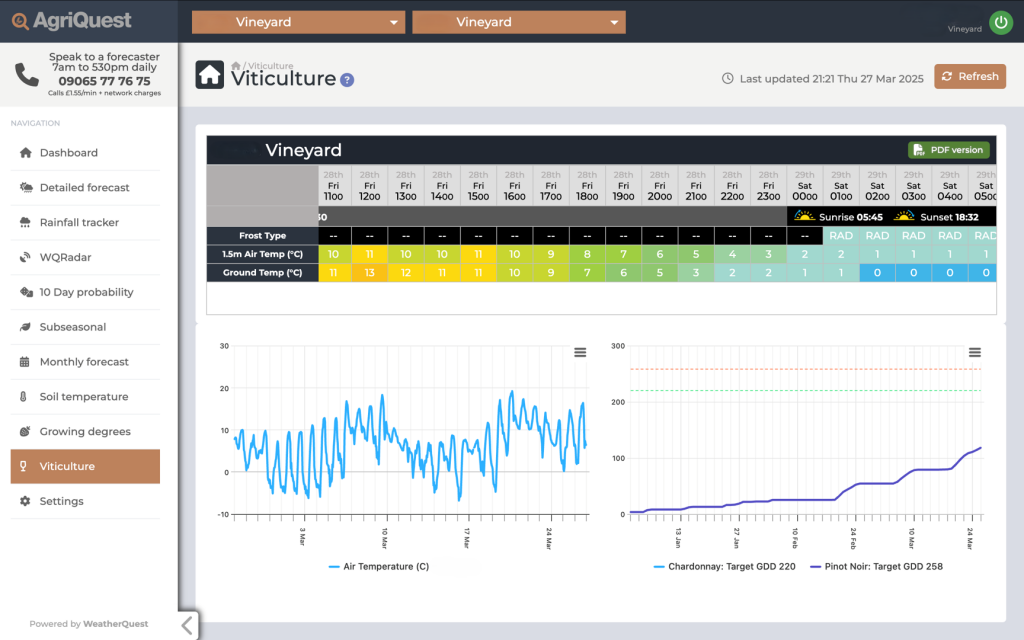Image resolution: width=1024 pixels, height=640 pixels.
Task: Open air temperature chart hamburger menu
Action: [x=580, y=352]
